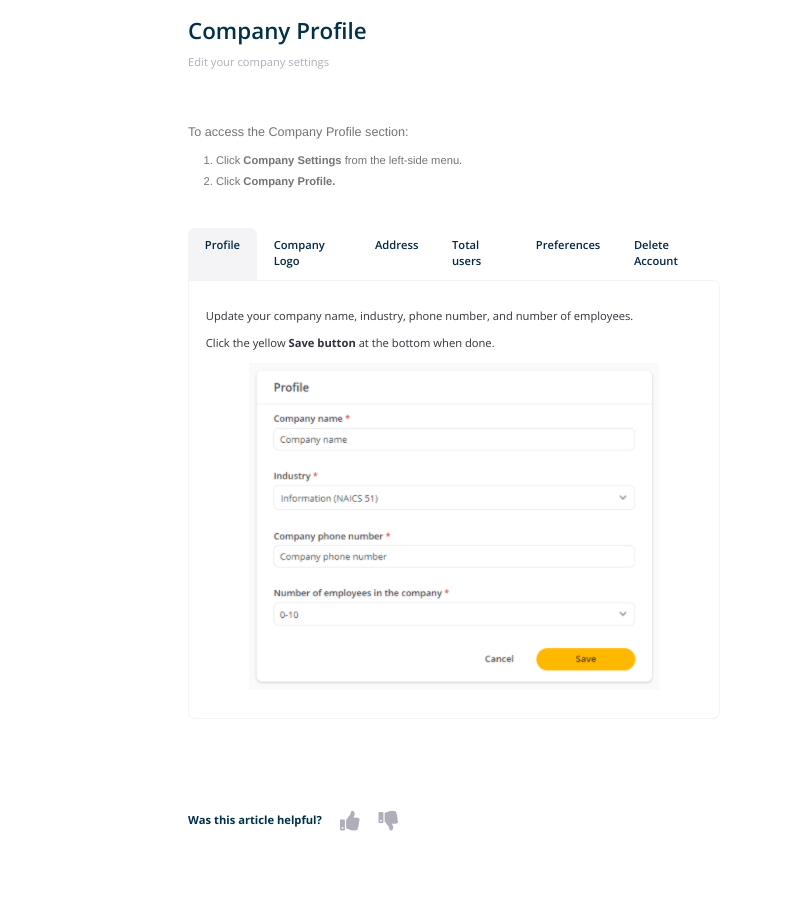Focus the Company name input field

[454, 439]
